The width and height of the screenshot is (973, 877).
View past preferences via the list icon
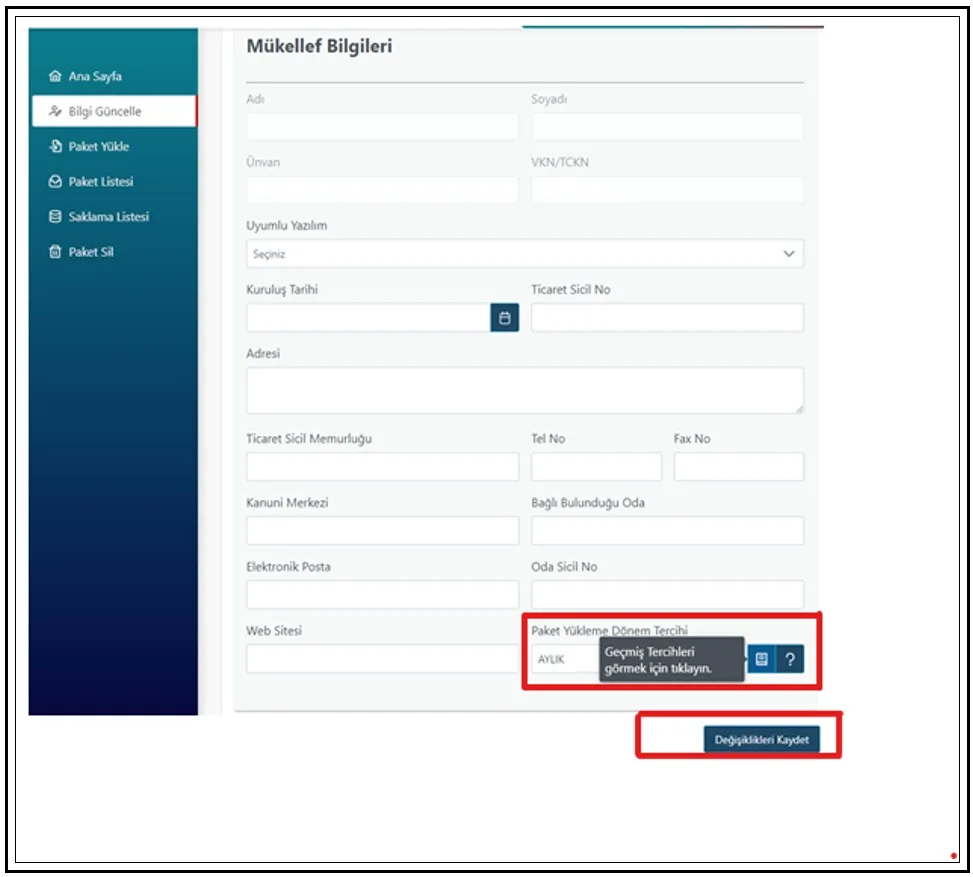pos(761,659)
